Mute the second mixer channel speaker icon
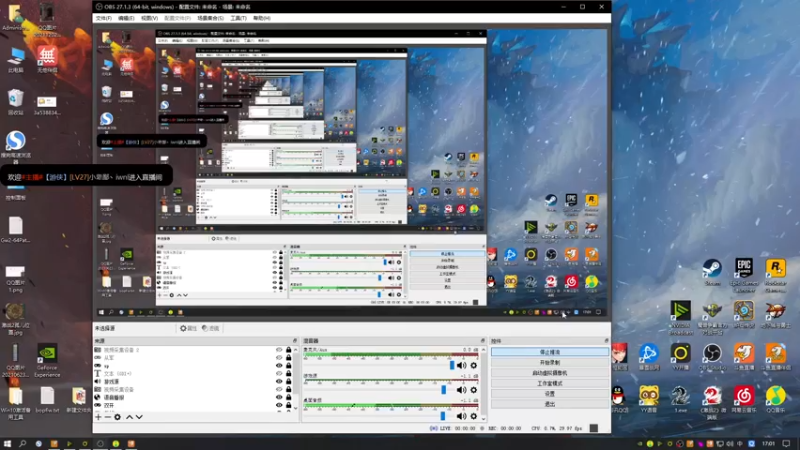 (x=462, y=390)
